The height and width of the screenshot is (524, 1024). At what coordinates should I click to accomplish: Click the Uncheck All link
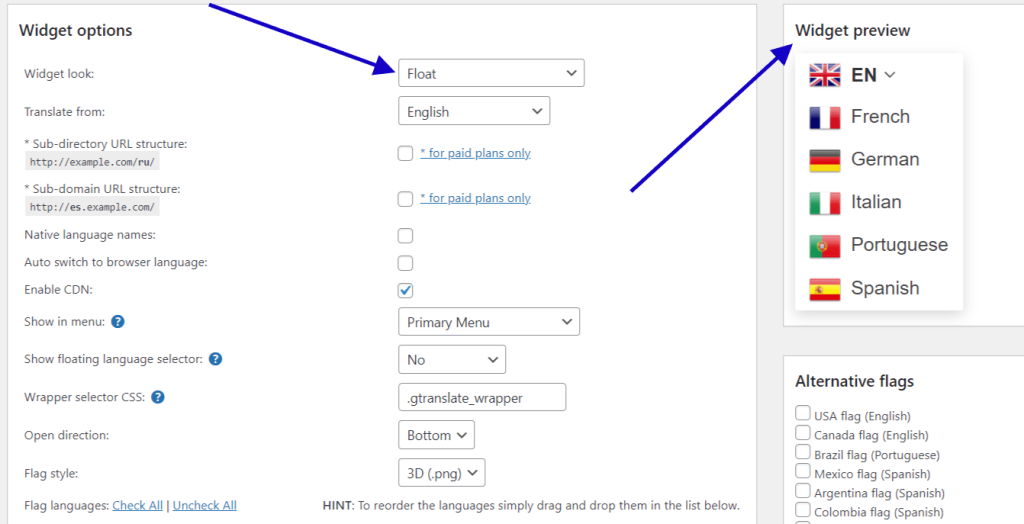click(x=204, y=505)
